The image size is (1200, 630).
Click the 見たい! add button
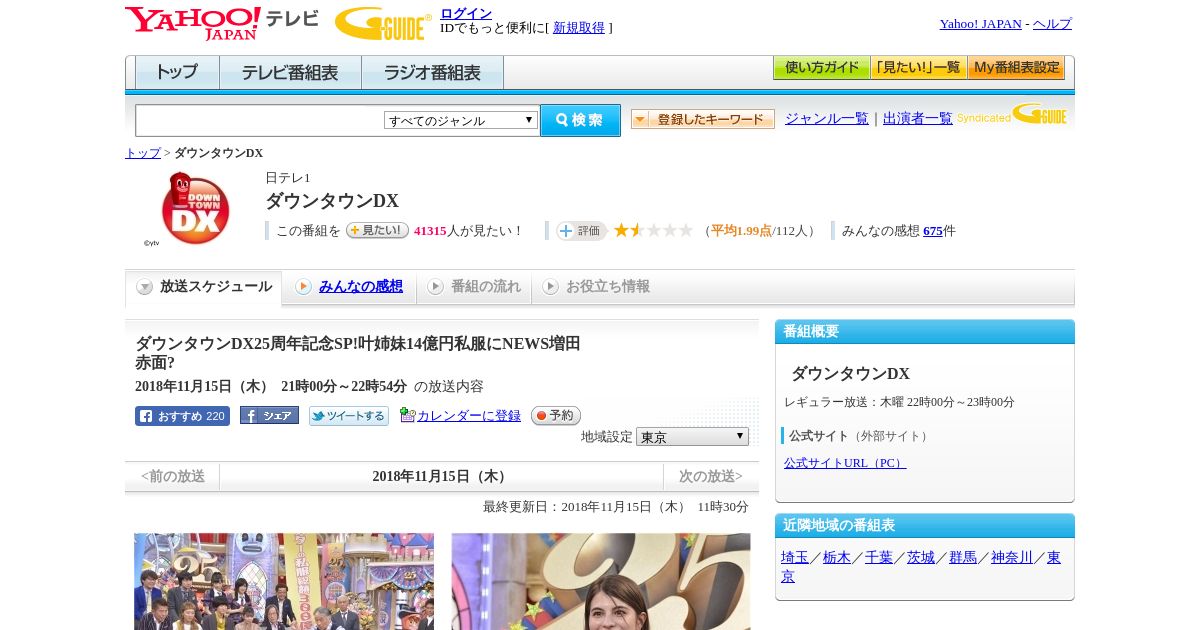(377, 230)
